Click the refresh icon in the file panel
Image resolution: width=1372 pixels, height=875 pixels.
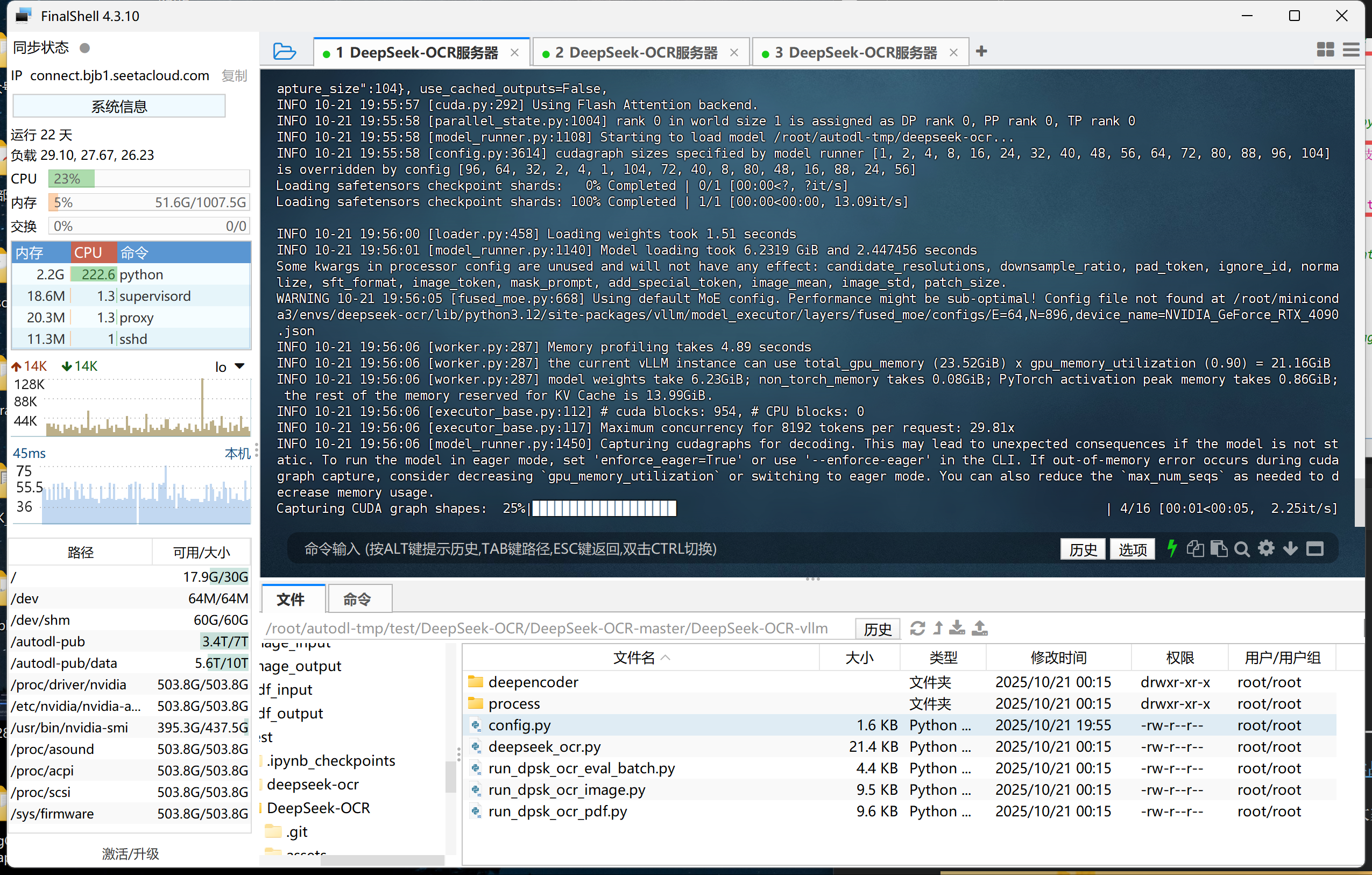click(917, 628)
